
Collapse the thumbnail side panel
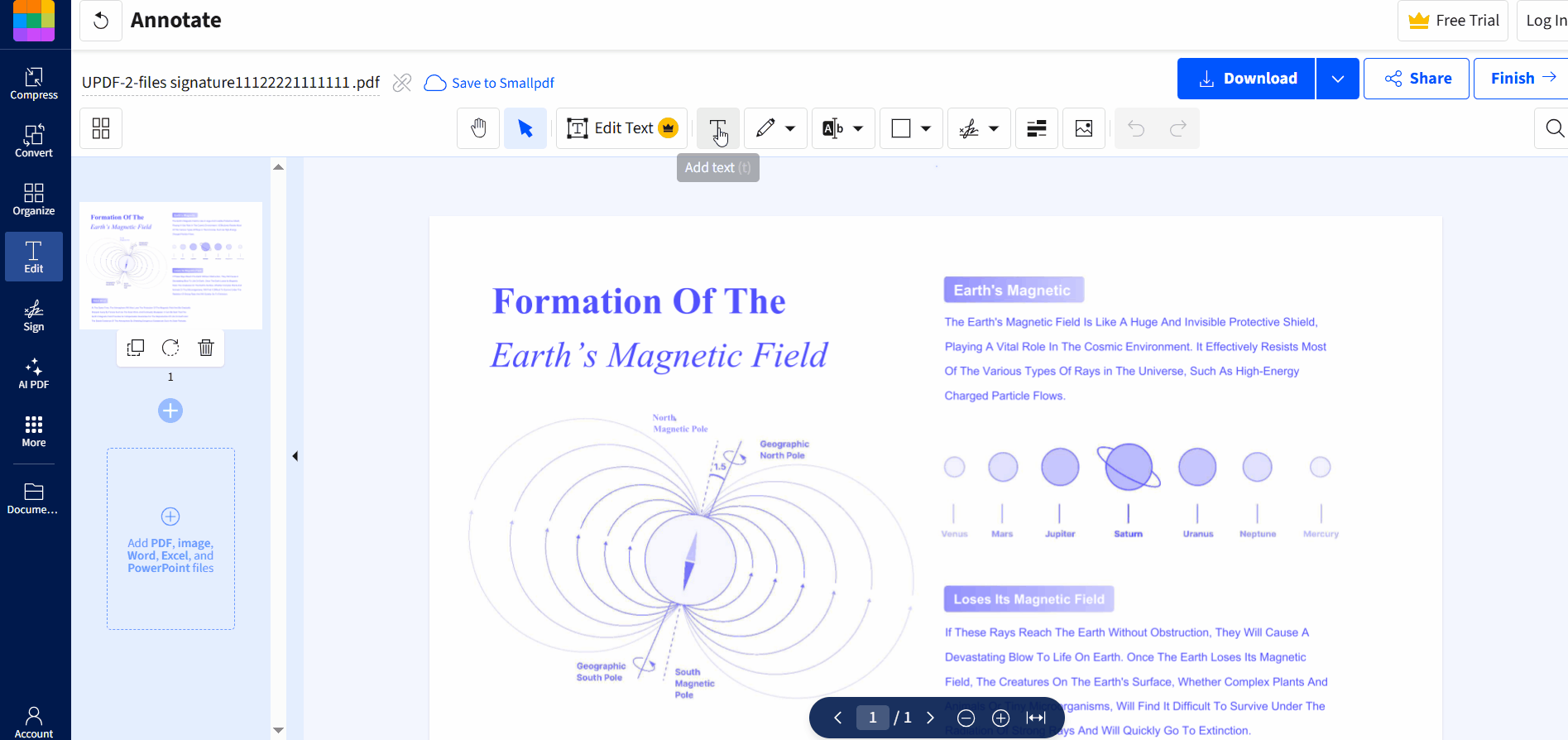[x=295, y=456]
